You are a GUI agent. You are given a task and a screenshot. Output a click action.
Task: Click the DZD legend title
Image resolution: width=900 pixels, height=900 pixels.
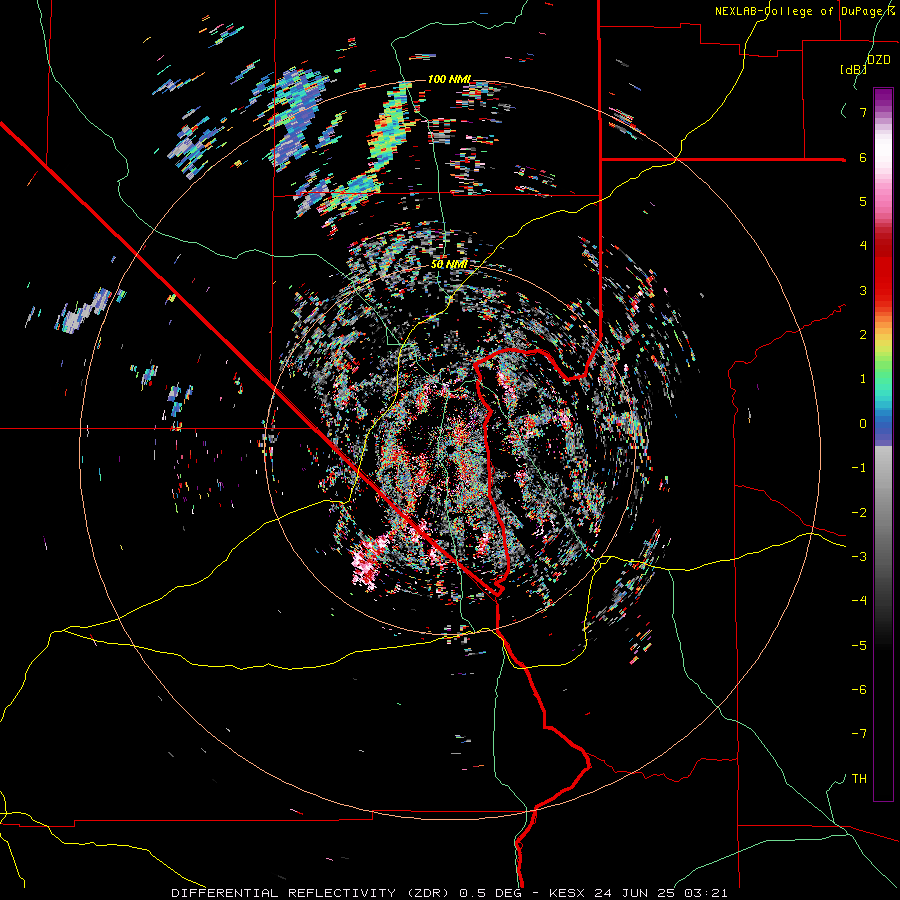click(878, 60)
